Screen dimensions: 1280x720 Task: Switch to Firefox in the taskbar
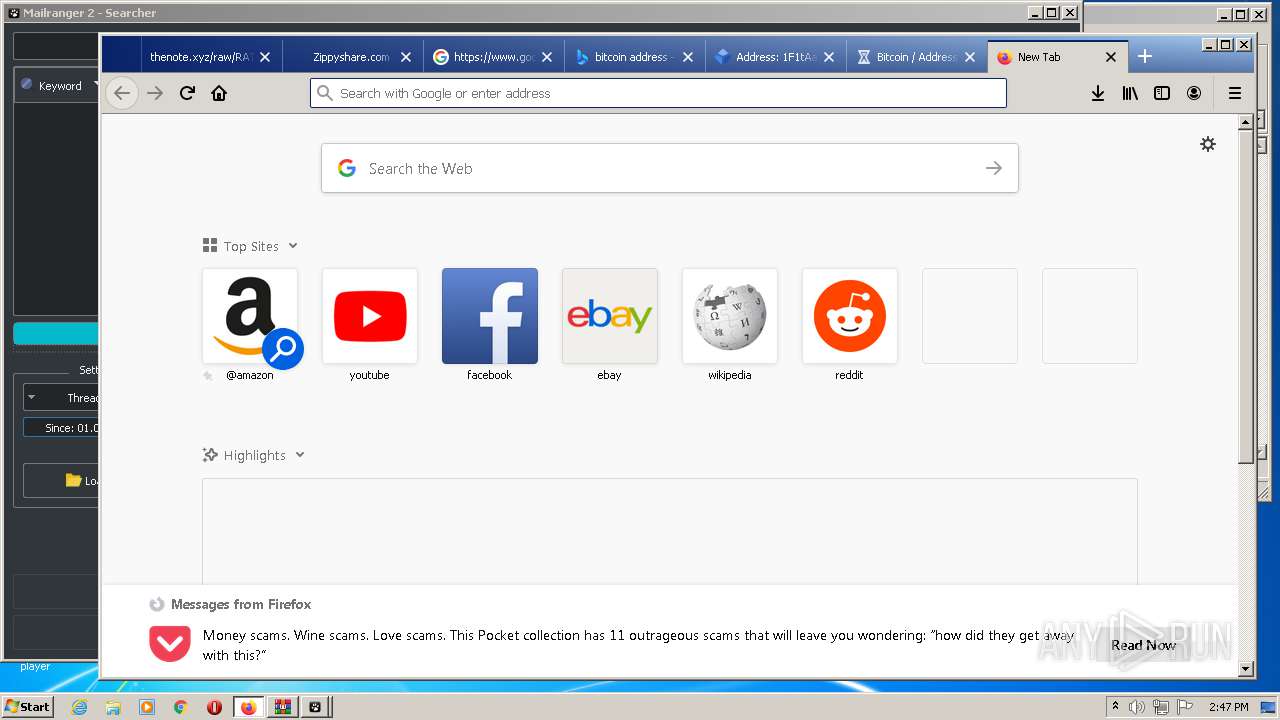[248, 707]
